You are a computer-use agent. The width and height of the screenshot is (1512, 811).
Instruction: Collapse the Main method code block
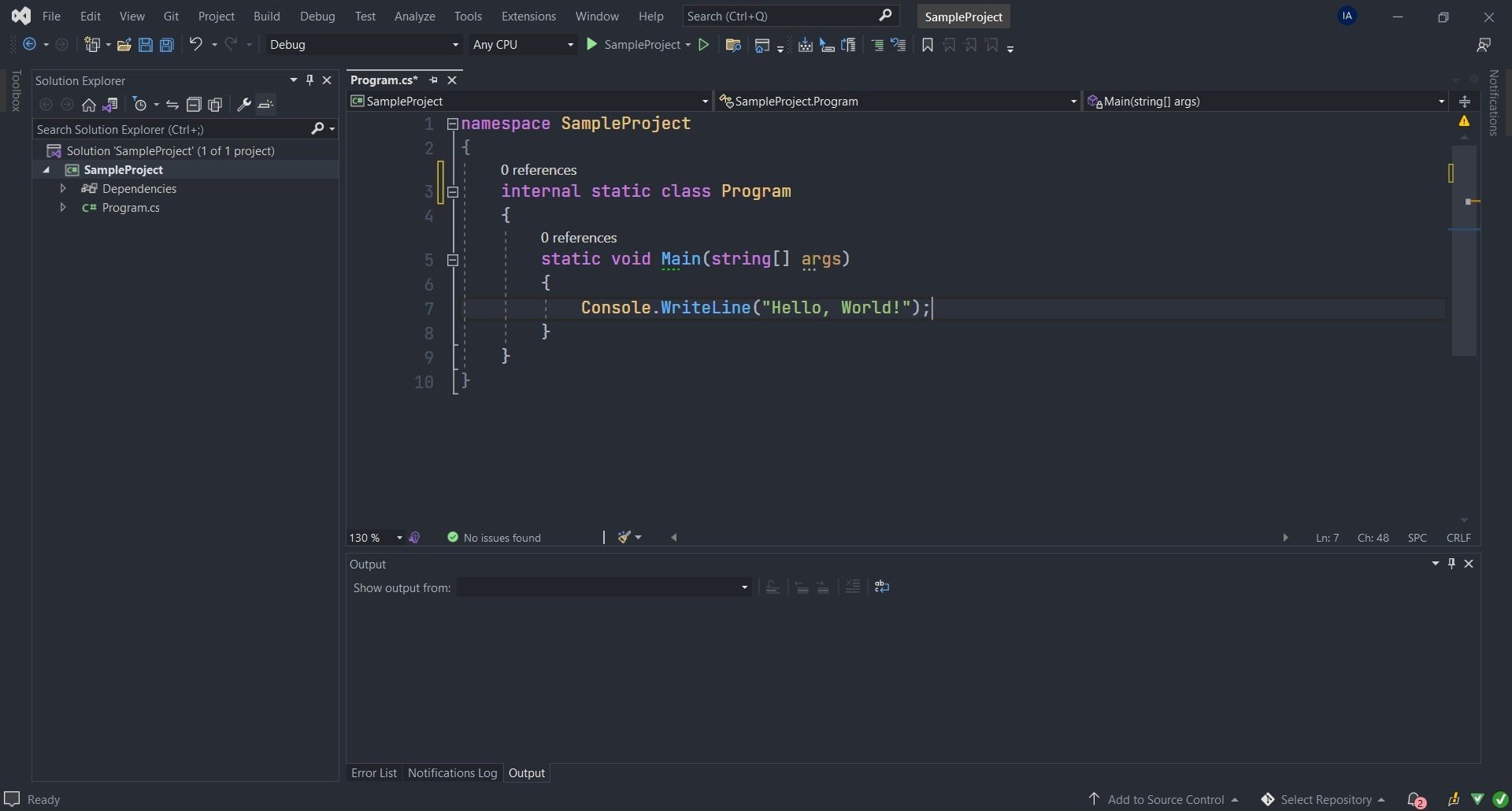pyautogui.click(x=453, y=259)
